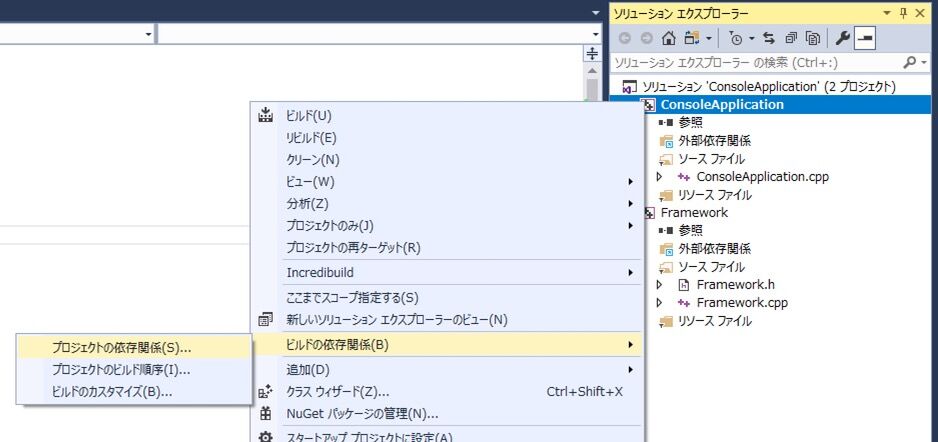The width and height of the screenshot is (938, 442).
Task: Toggle the Preview Selected Items button
Action: point(866,38)
